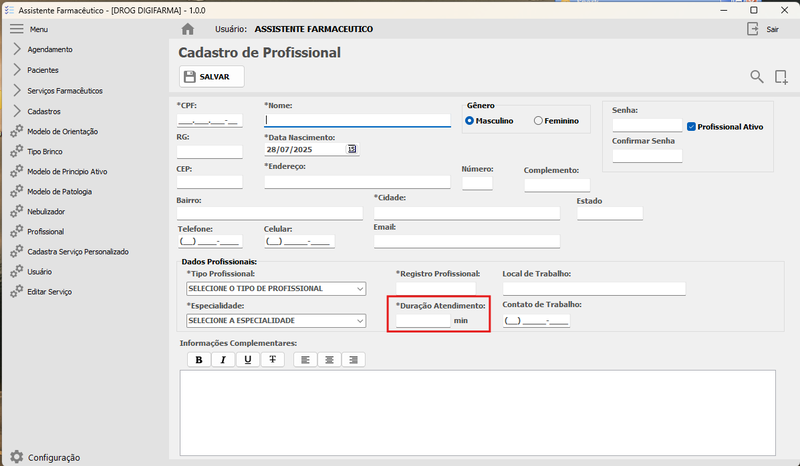Open Usuário menu item

tap(40, 272)
